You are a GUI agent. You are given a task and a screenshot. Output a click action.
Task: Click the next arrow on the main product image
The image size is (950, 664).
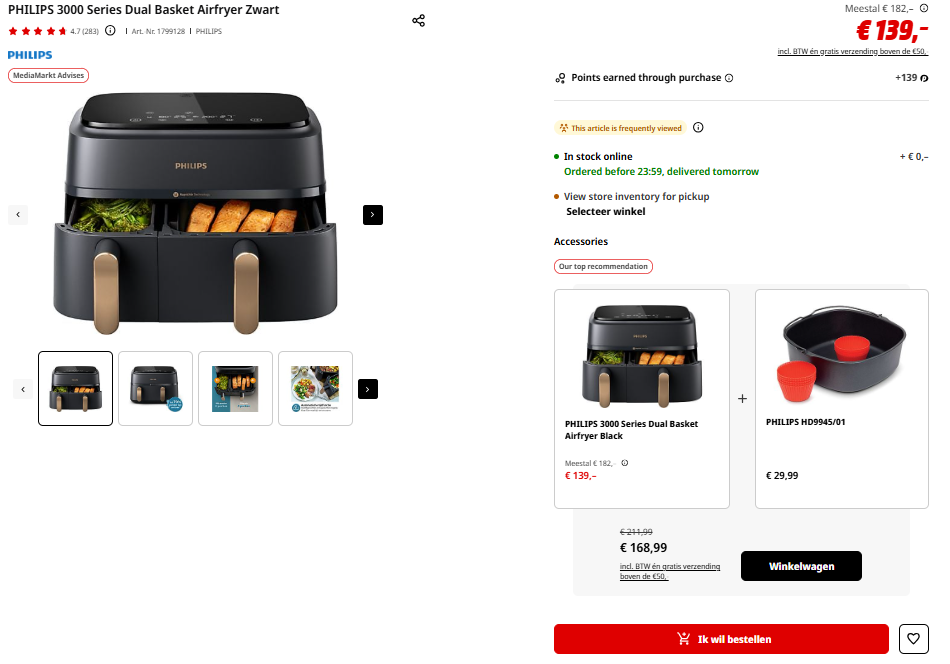pos(372,215)
